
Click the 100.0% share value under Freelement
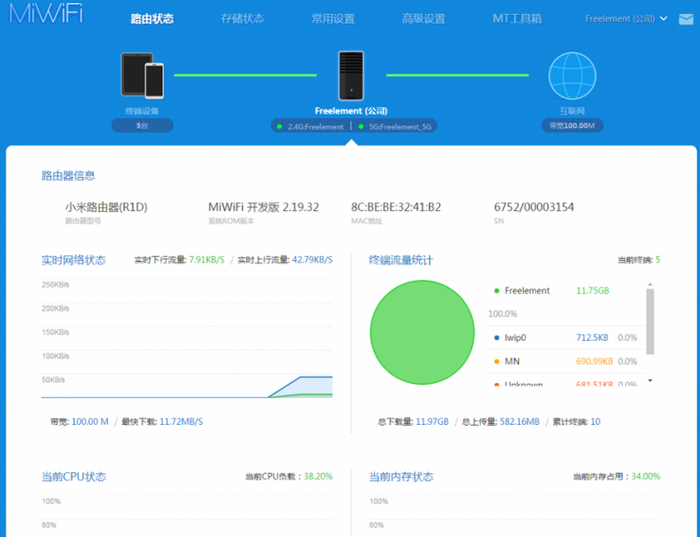503,314
